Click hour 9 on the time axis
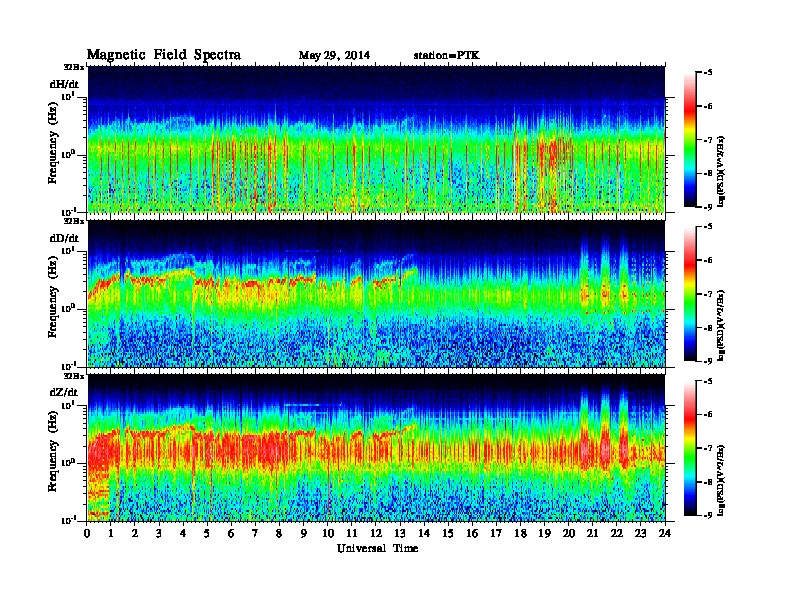This screenshot has width=792, height=612. 304,533
